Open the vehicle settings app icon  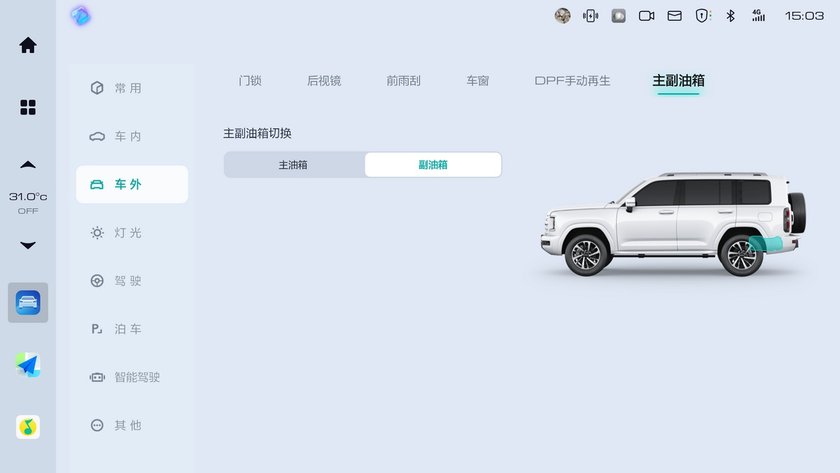pyautogui.click(x=28, y=302)
